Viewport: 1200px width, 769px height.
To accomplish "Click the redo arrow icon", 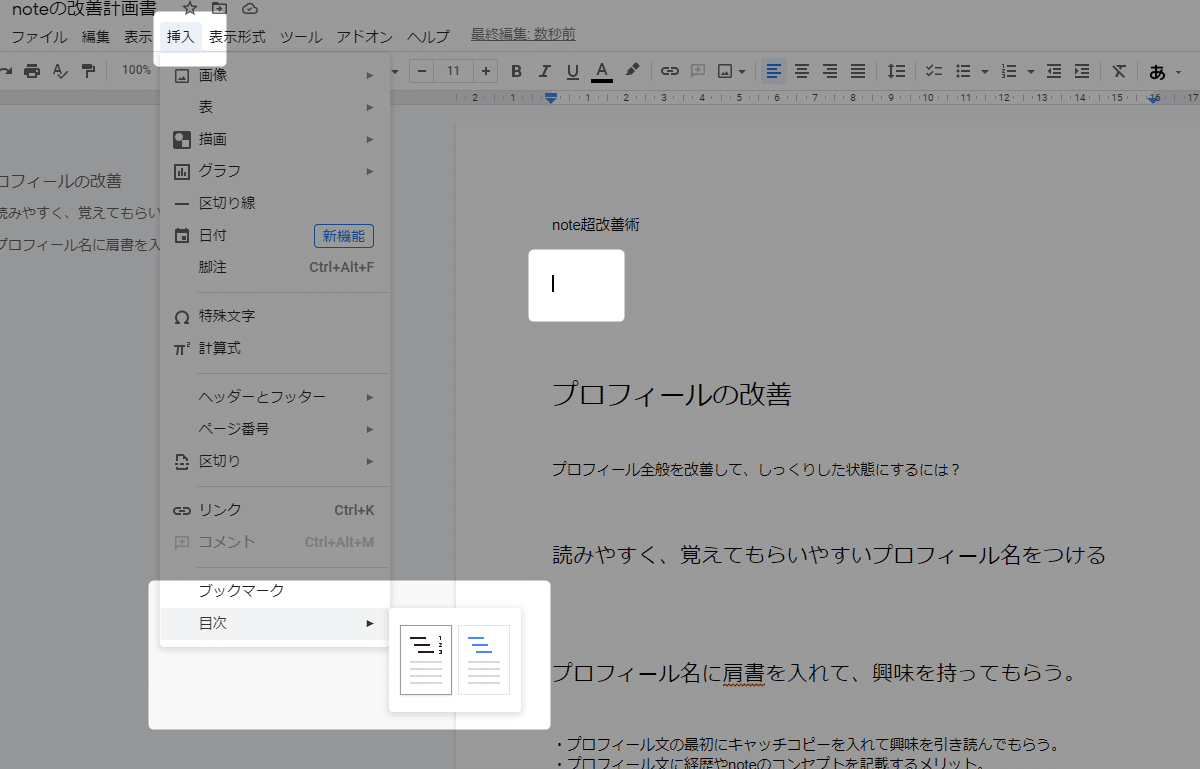I will pos(5,71).
